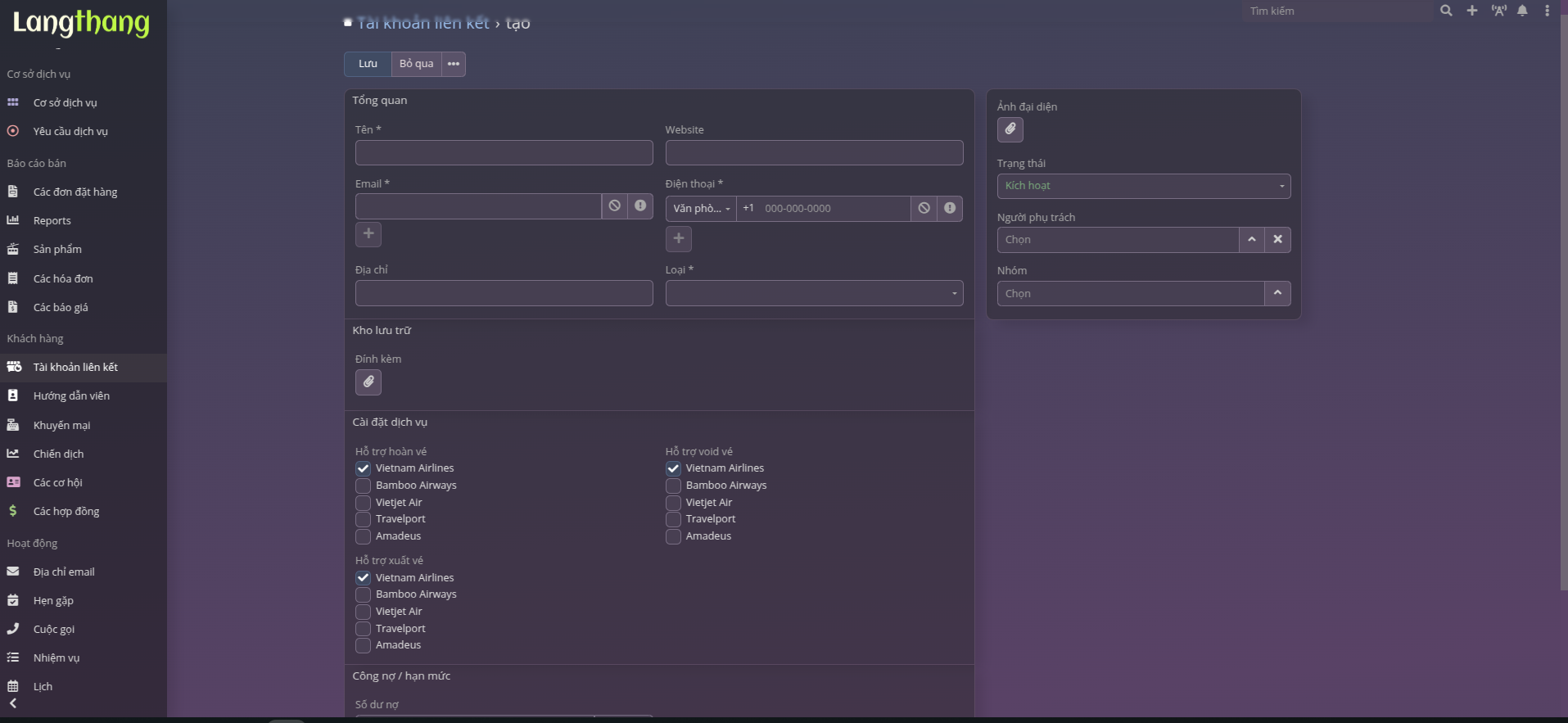Open the notifications bell

(x=1522, y=11)
